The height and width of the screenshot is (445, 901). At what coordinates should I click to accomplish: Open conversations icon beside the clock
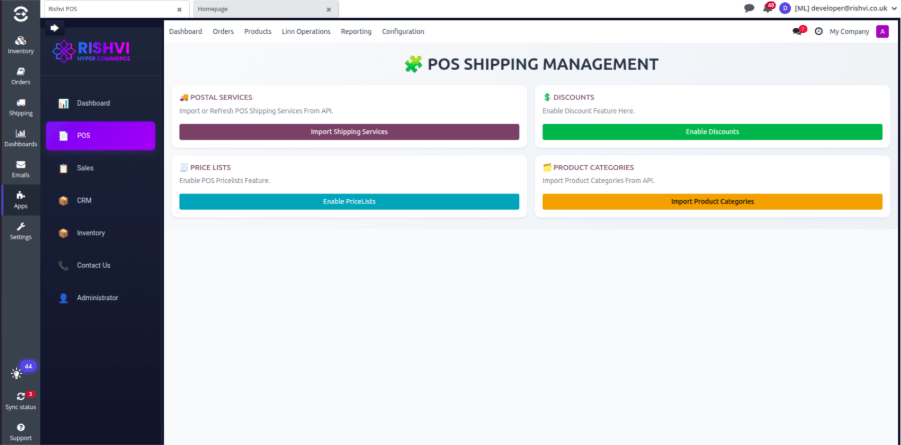797,32
